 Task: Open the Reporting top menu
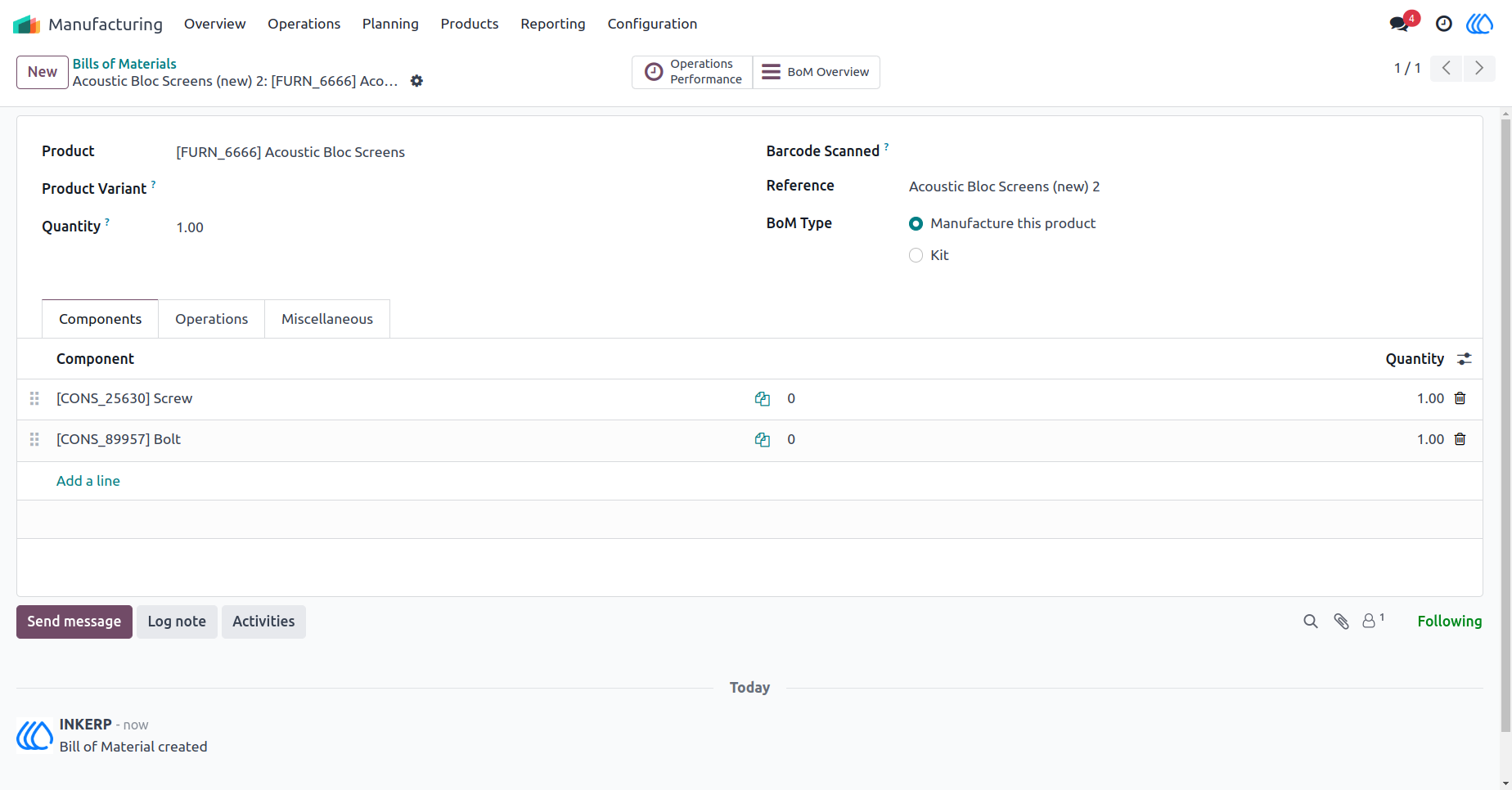pos(553,24)
